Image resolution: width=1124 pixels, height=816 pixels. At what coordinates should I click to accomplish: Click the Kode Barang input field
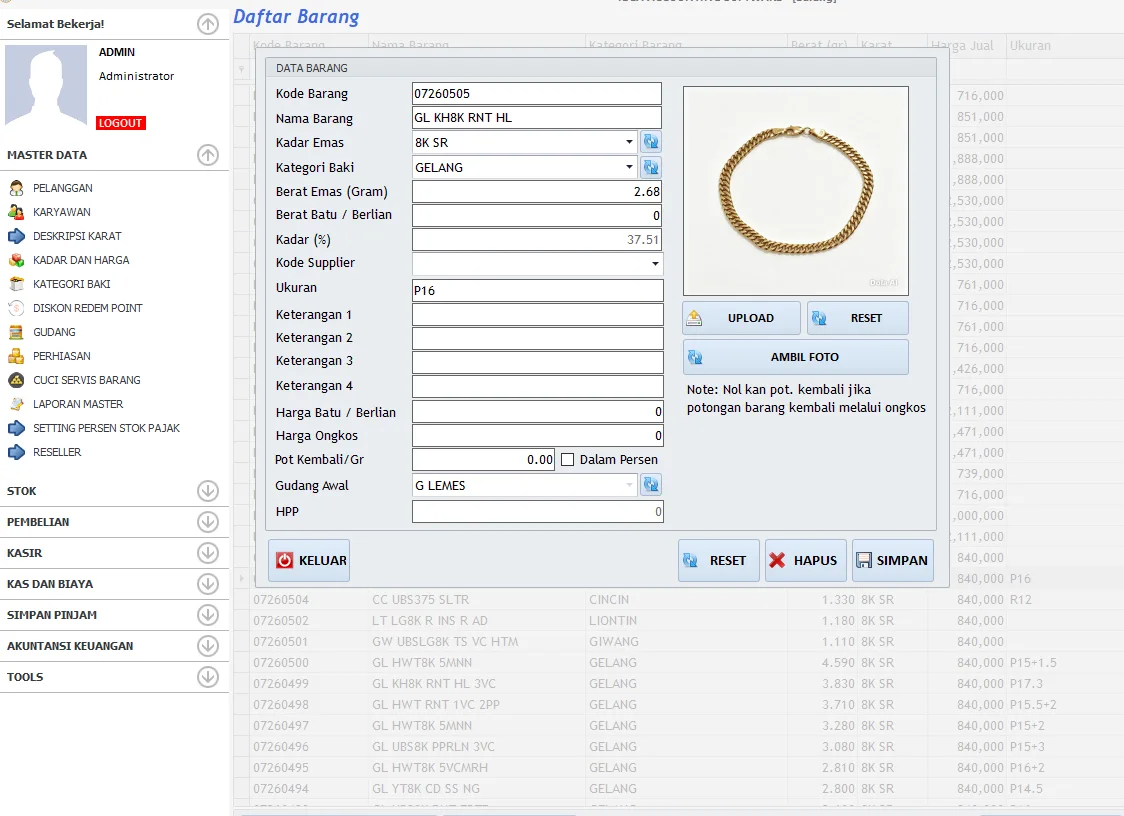pyautogui.click(x=537, y=93)
